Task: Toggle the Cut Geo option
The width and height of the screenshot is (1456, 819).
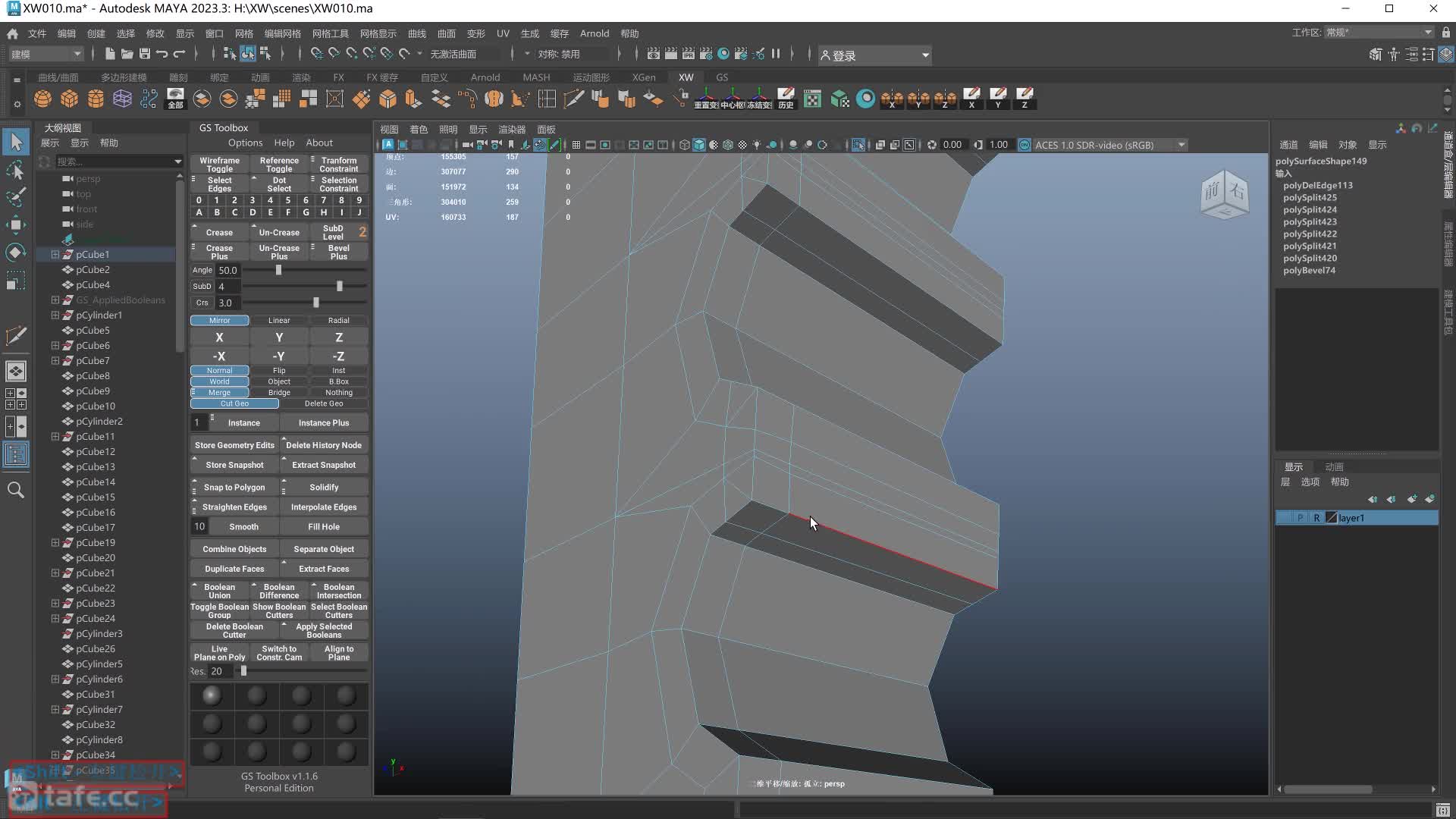Action: [x=234, y=403]
